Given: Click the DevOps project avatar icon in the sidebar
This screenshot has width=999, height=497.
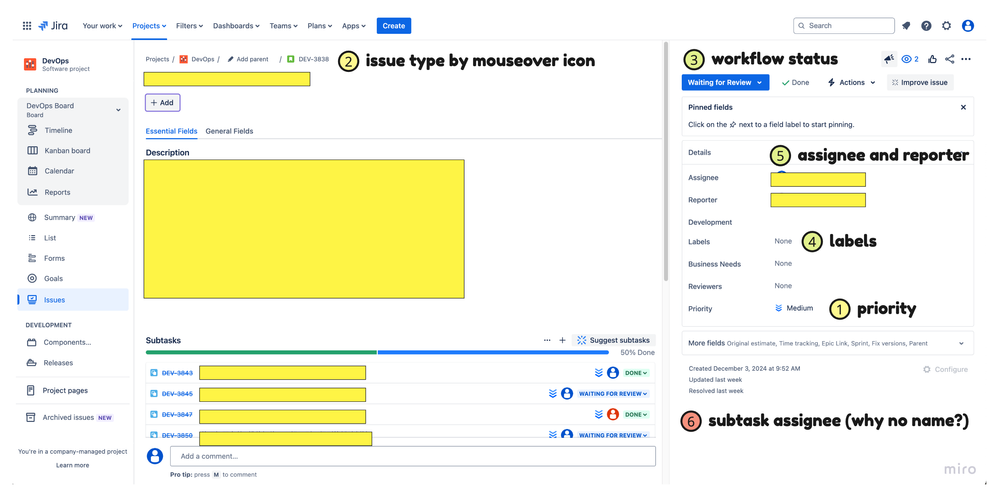Looking at the screenshot, I should 30,64.
